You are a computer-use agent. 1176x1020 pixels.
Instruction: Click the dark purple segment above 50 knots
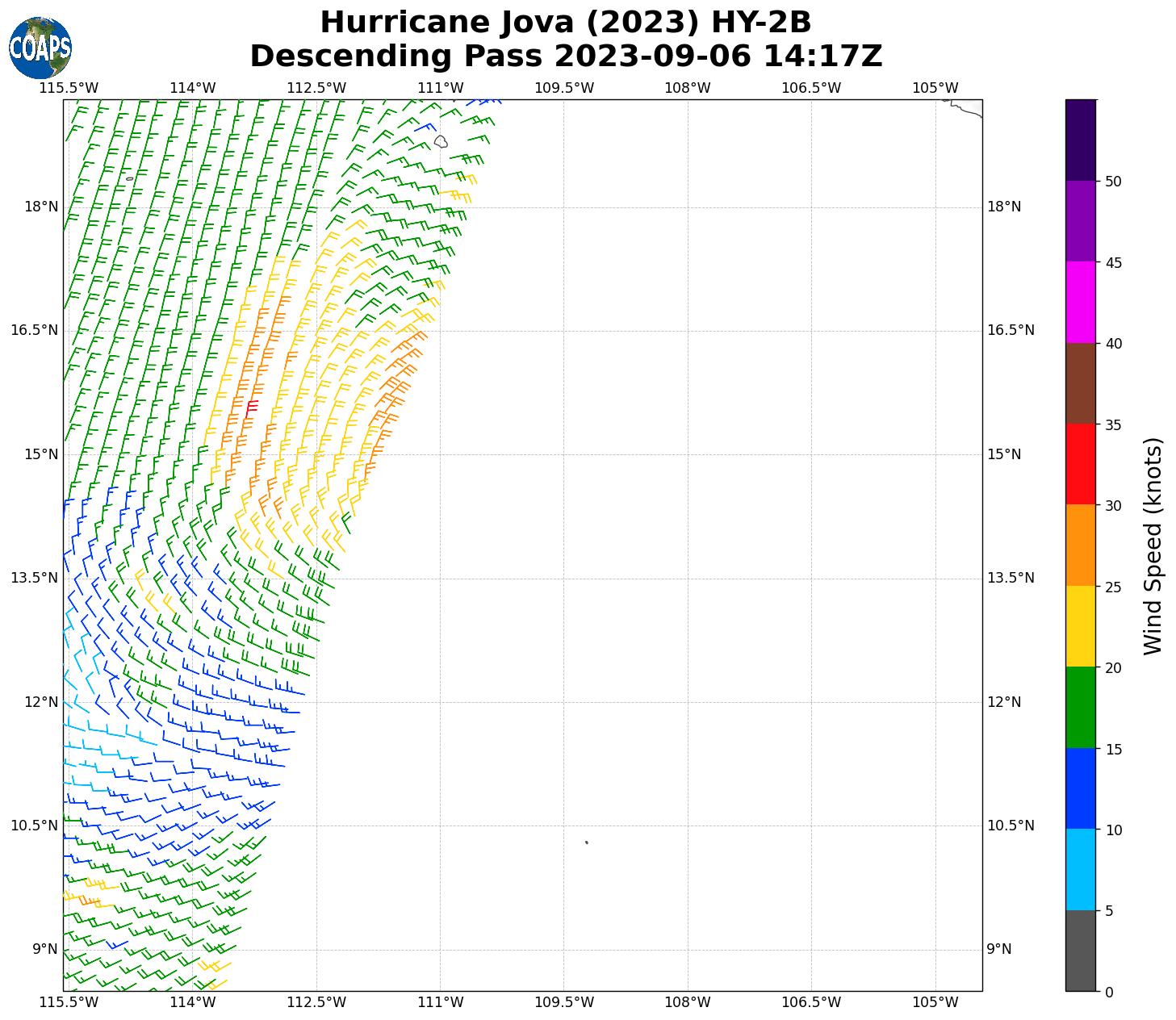pos(1080,140)
